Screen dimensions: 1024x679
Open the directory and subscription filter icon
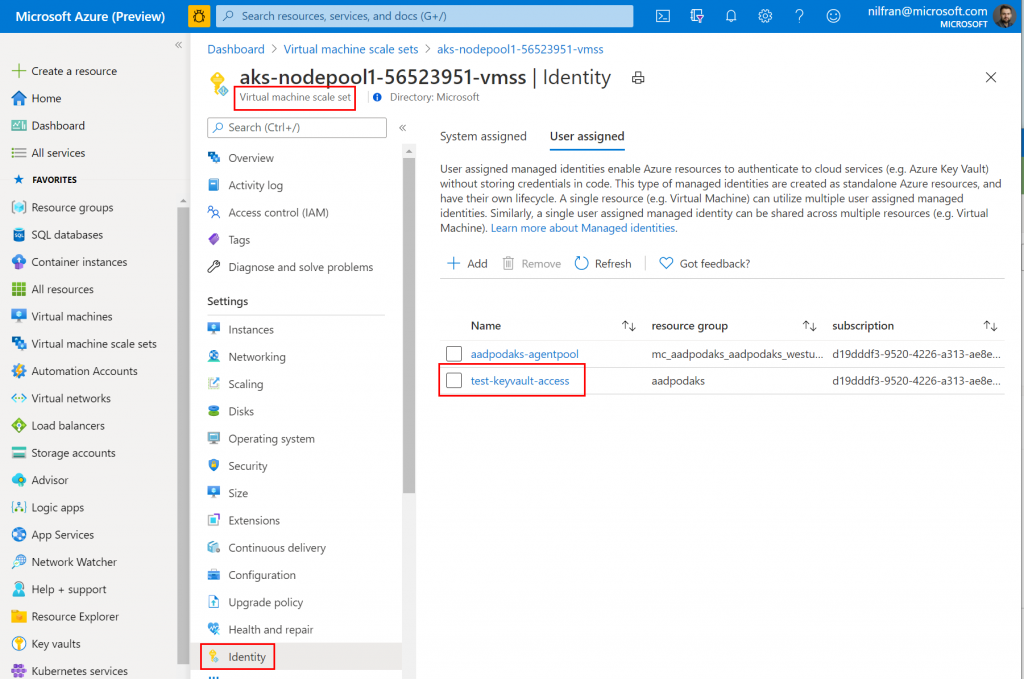(x=697, y=16)
